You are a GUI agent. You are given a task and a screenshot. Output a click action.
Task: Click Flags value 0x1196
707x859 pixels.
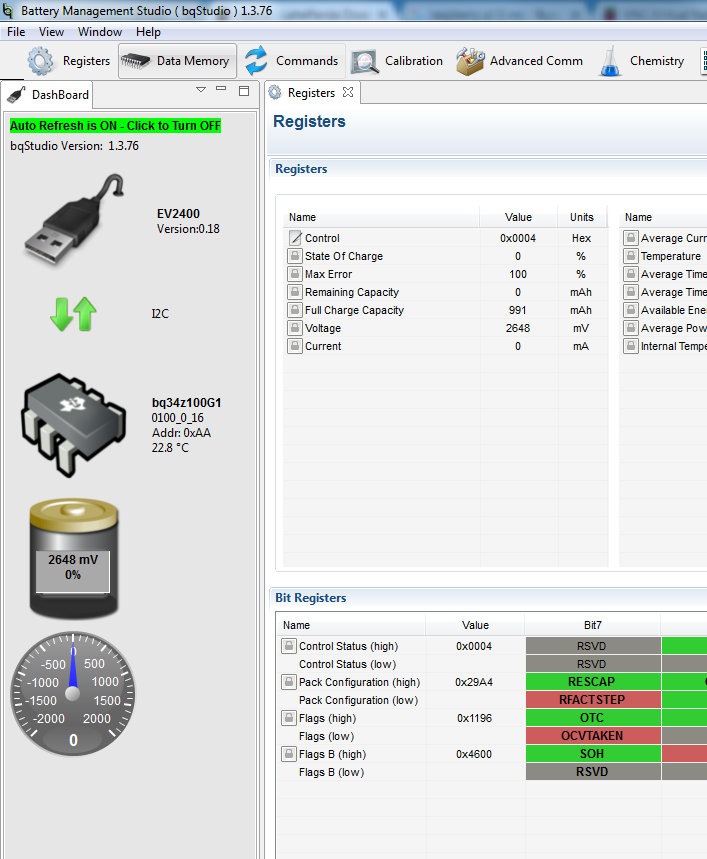[x=474, y=718]
